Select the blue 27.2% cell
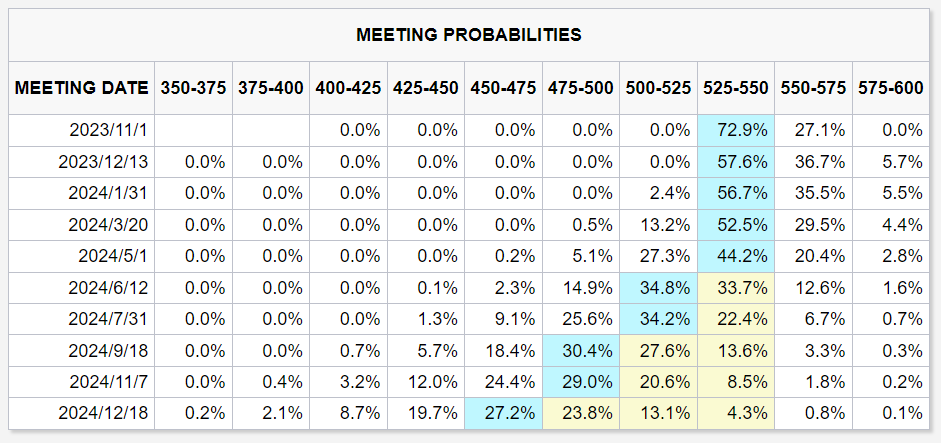Screen dimensions: 941x443 tap(504, 412)
